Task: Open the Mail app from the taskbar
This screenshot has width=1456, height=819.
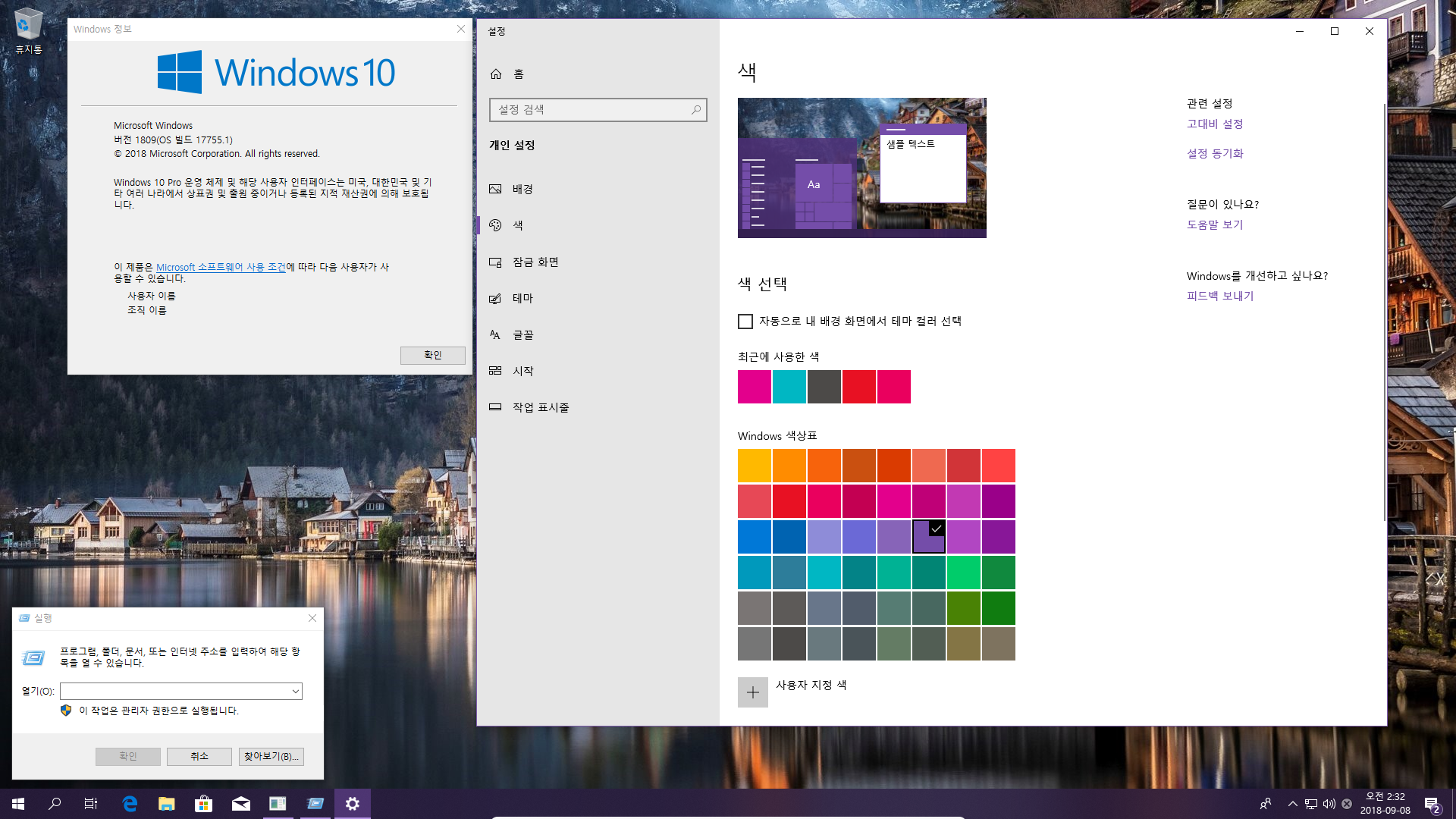Action: (x=241, y=804)
